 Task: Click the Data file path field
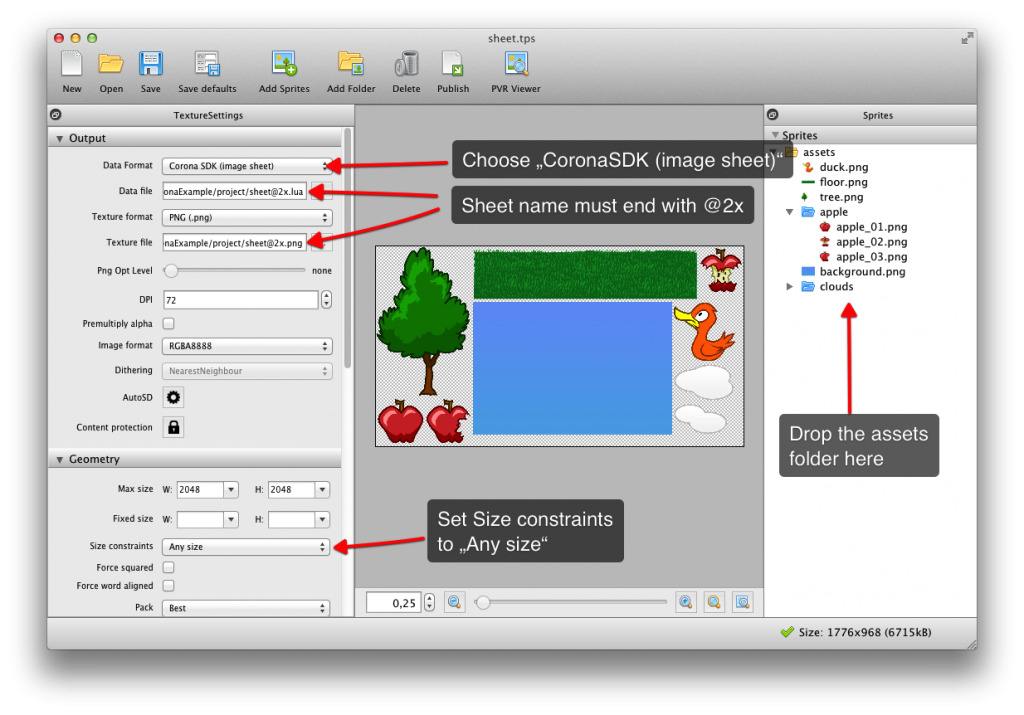click(x=235, y=191)
